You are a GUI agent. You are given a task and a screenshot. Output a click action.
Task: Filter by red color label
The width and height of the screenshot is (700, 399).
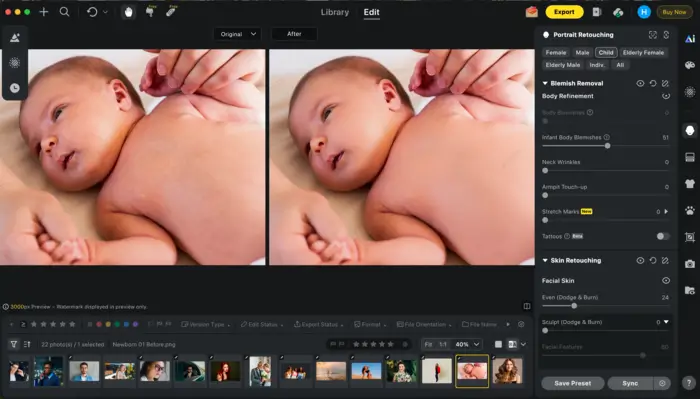click(99, 324)
